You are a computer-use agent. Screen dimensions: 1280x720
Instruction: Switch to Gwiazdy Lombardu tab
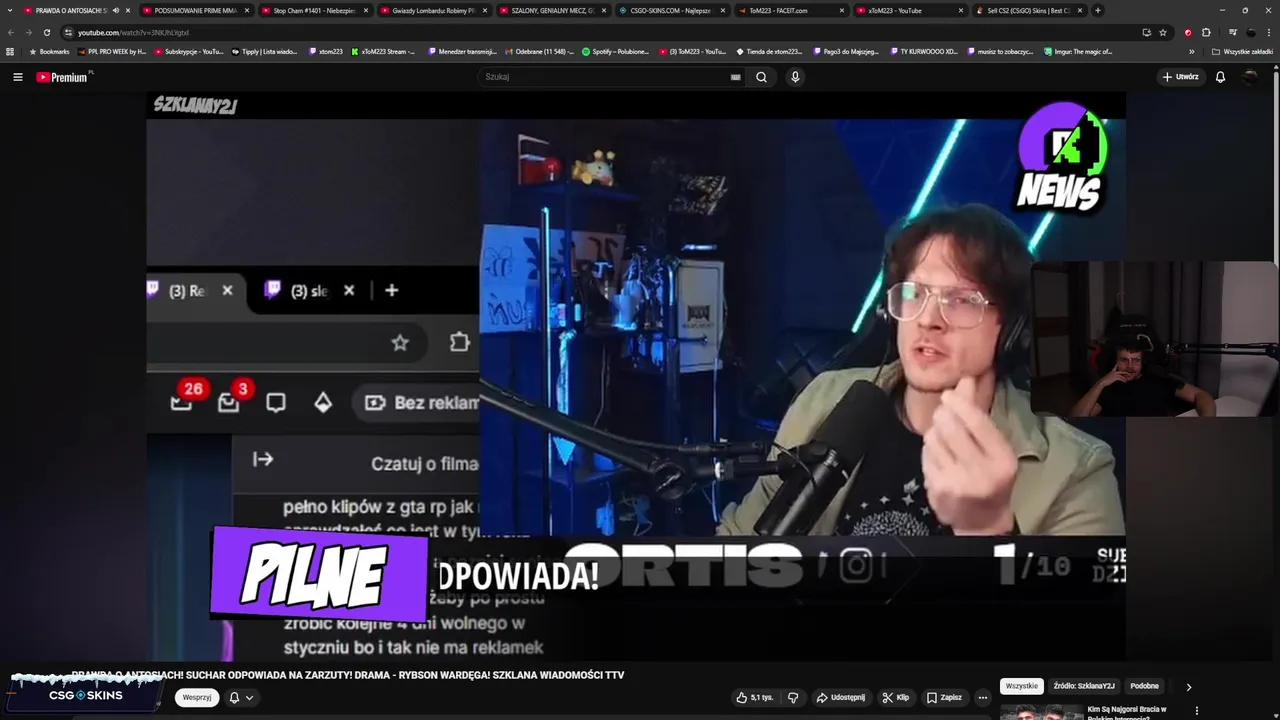click(432, 10)
